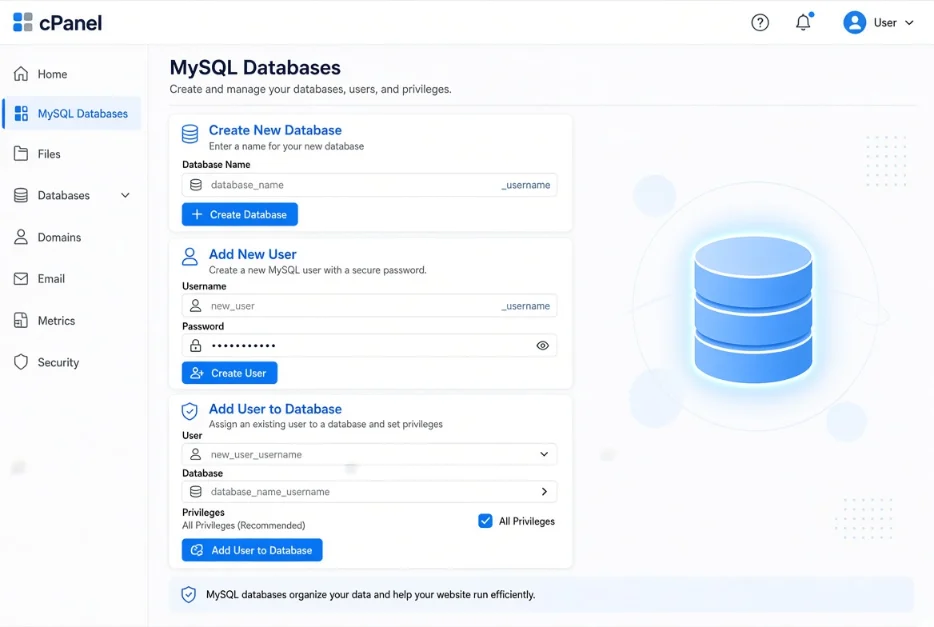Click the person icon in User dropdown
Image resolution: width=934 pixels, height=627 pixels.
pos(195,454)
